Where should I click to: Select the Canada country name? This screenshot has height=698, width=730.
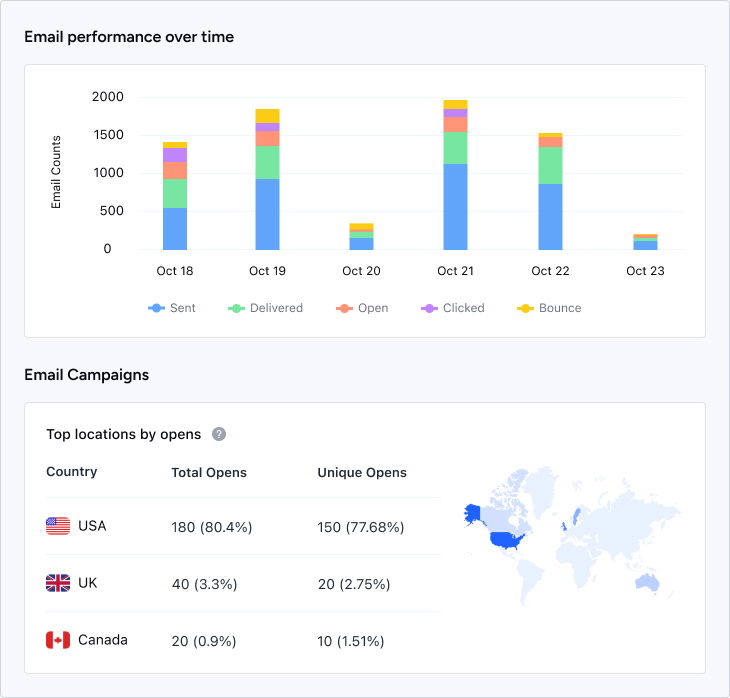click(103, 640)
